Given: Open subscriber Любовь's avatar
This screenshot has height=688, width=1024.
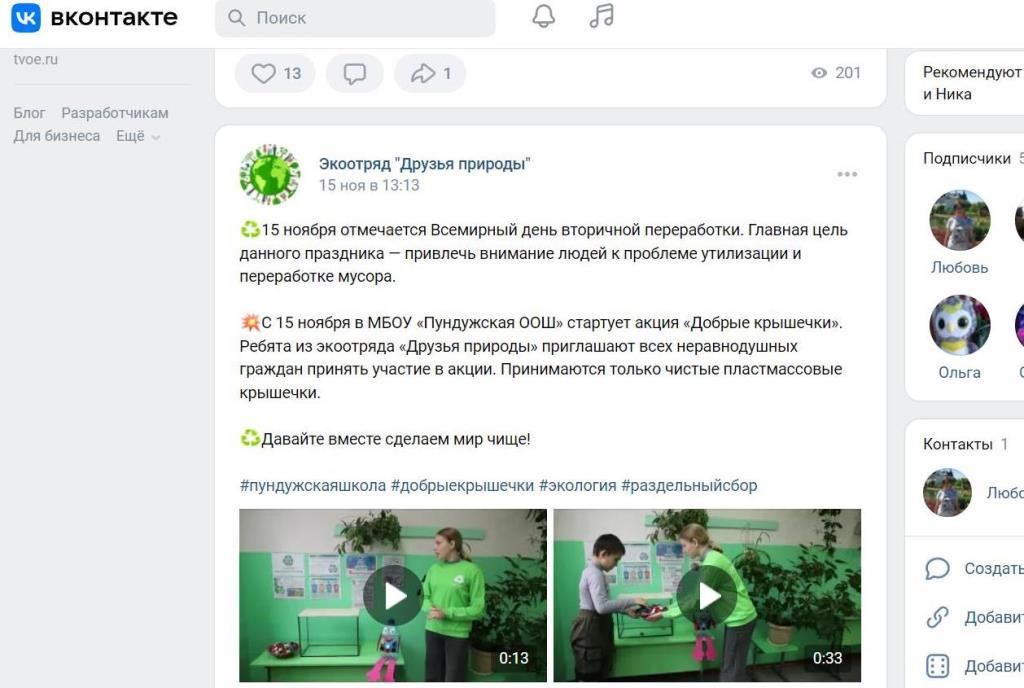Looking at the screenshot, I should (959, 221).
